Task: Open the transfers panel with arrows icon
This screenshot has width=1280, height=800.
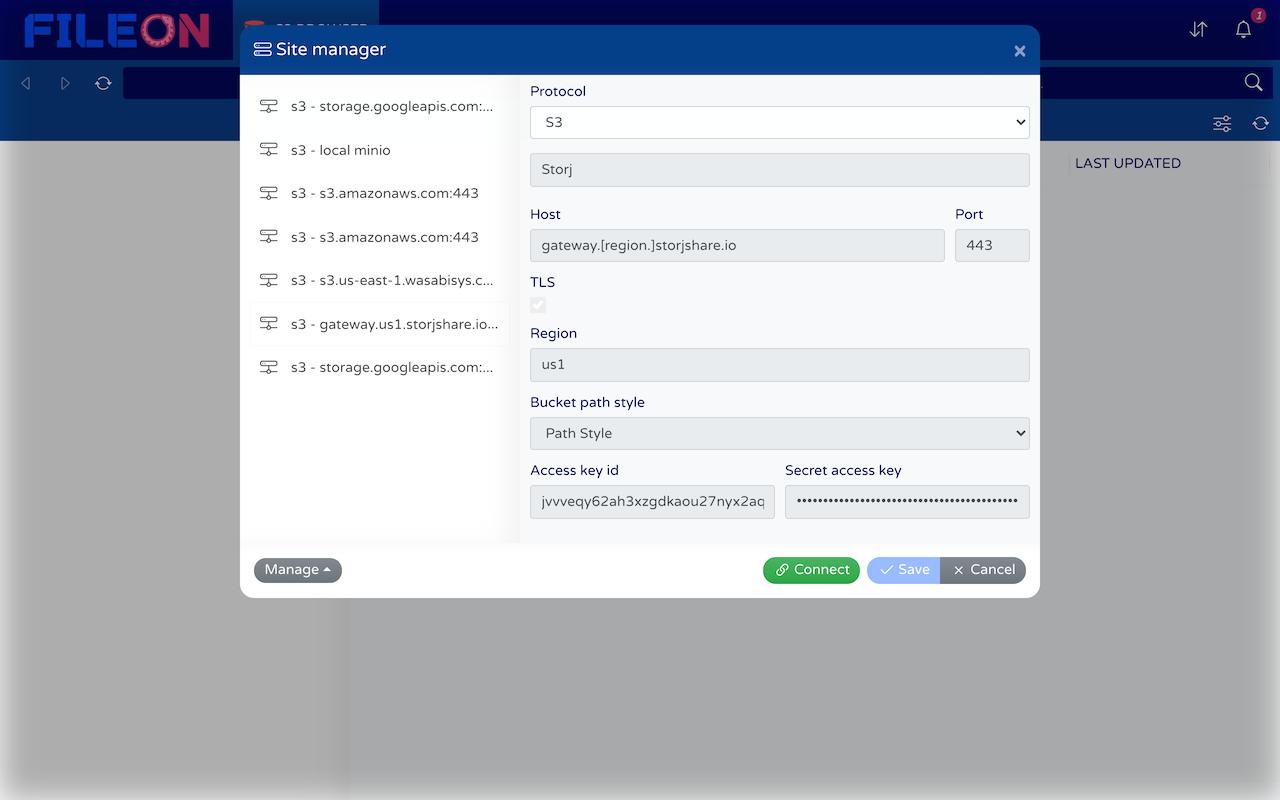Action: tap(1197, 29)
